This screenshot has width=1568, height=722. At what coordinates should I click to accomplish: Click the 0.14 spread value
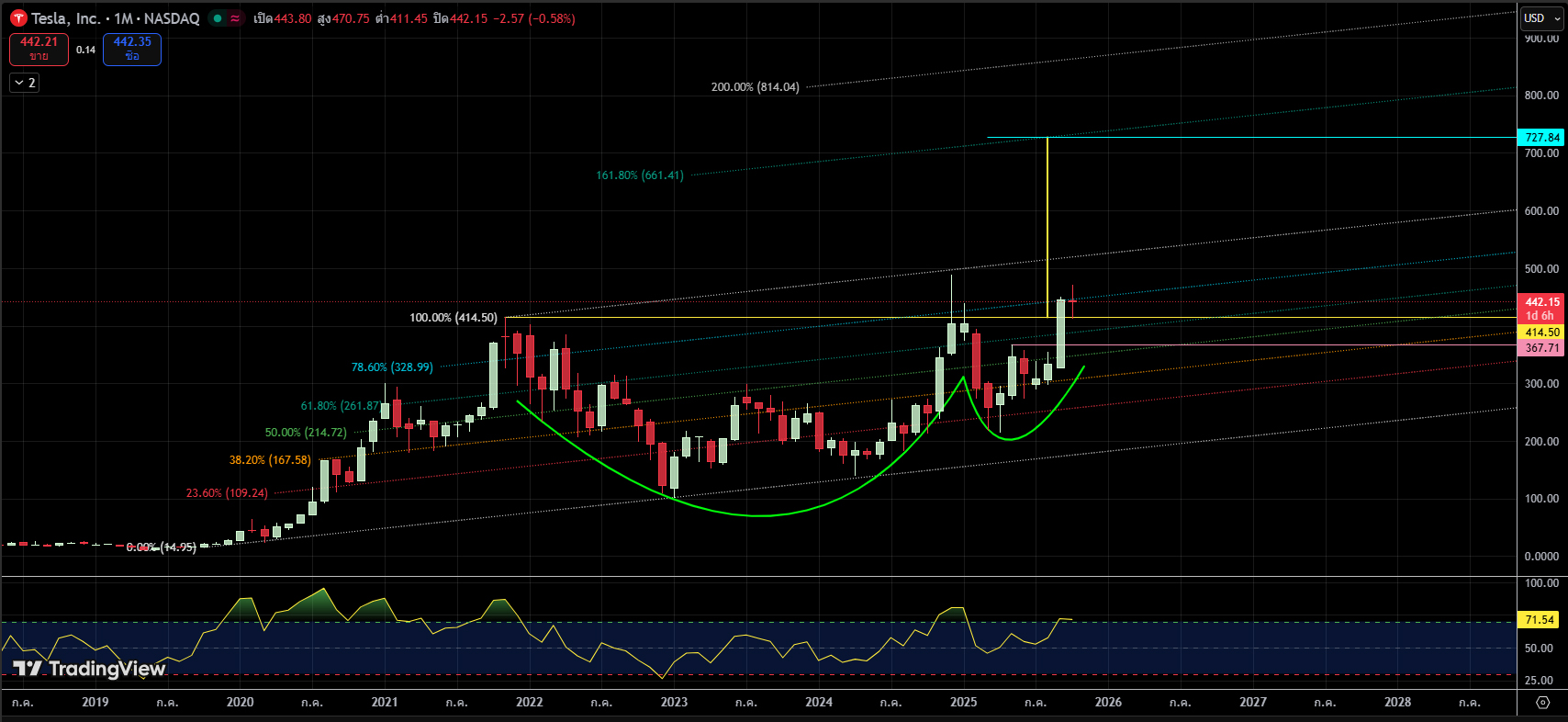(85, 50)
